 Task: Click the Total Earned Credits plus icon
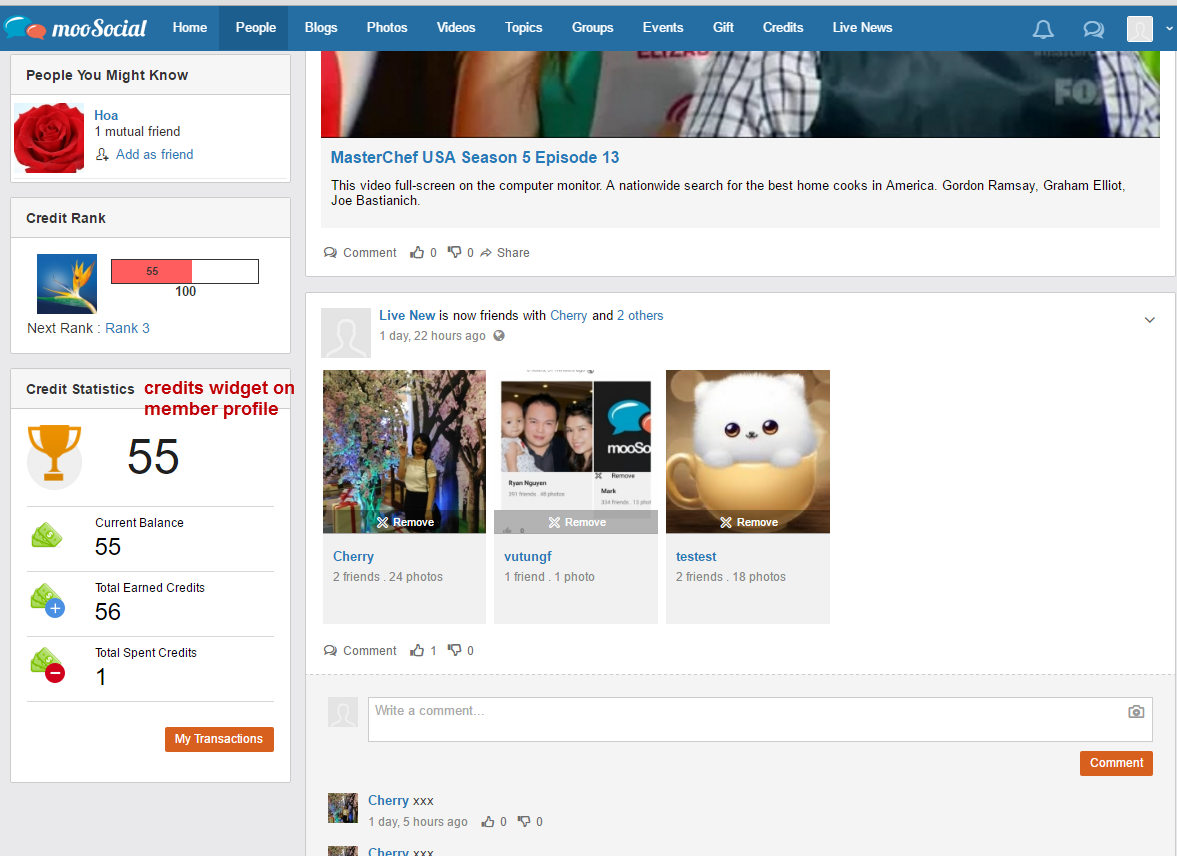point(47,601)
